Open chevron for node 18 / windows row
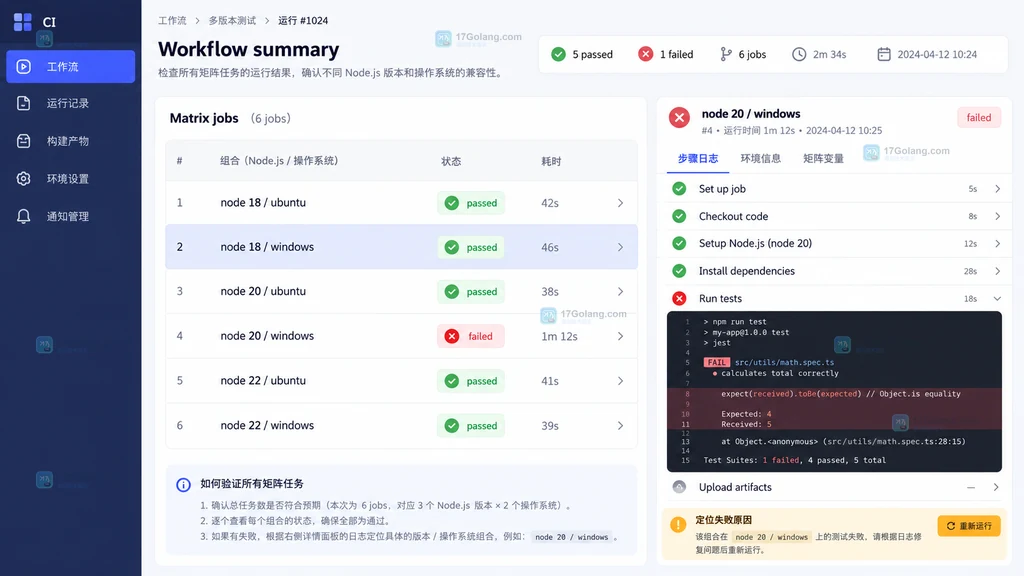 [620, 248]
